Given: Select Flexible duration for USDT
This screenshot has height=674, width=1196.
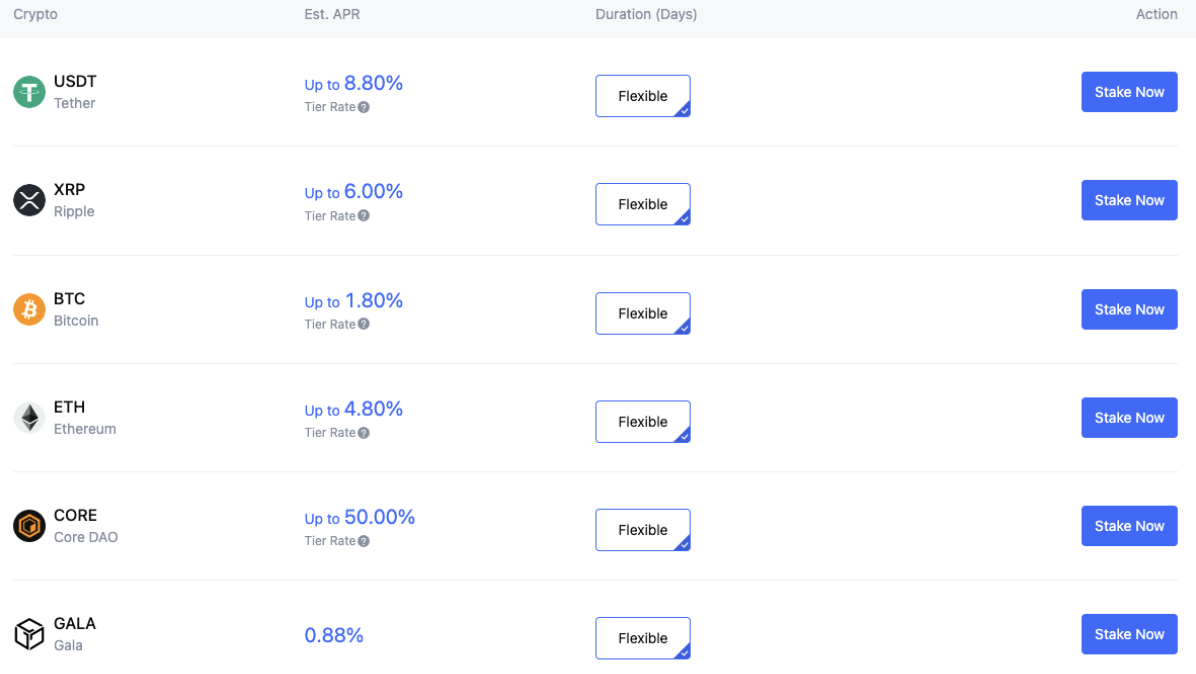Looking at the screenshot, I should [x=642, y=96].
